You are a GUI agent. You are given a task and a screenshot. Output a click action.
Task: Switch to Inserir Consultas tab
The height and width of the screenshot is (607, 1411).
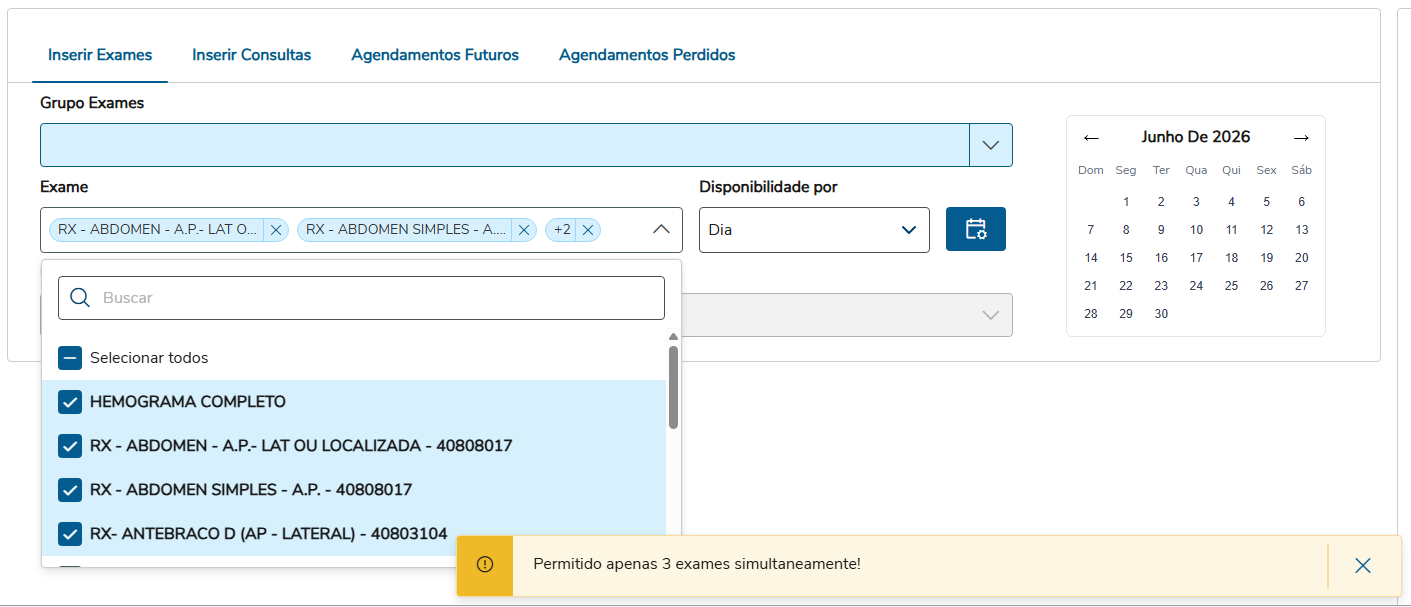click(252, 55)
